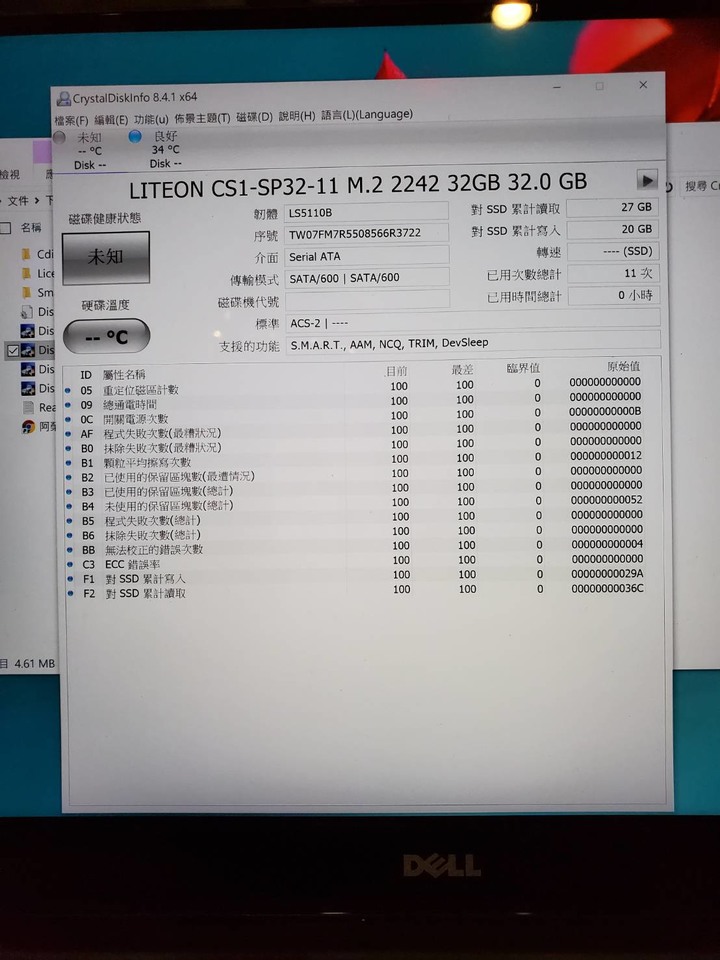The image size is (720, 960).
Task: Click the Sm folder icon in Explorer
Action: 27,292
